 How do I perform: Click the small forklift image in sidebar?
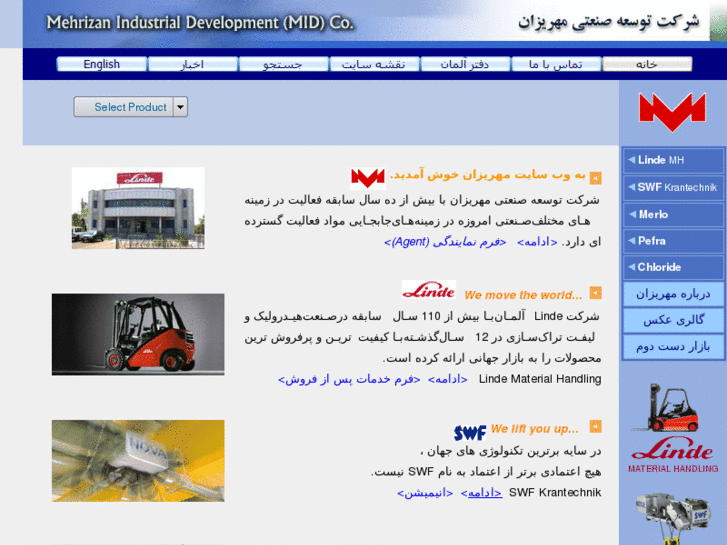pos(665,408)
